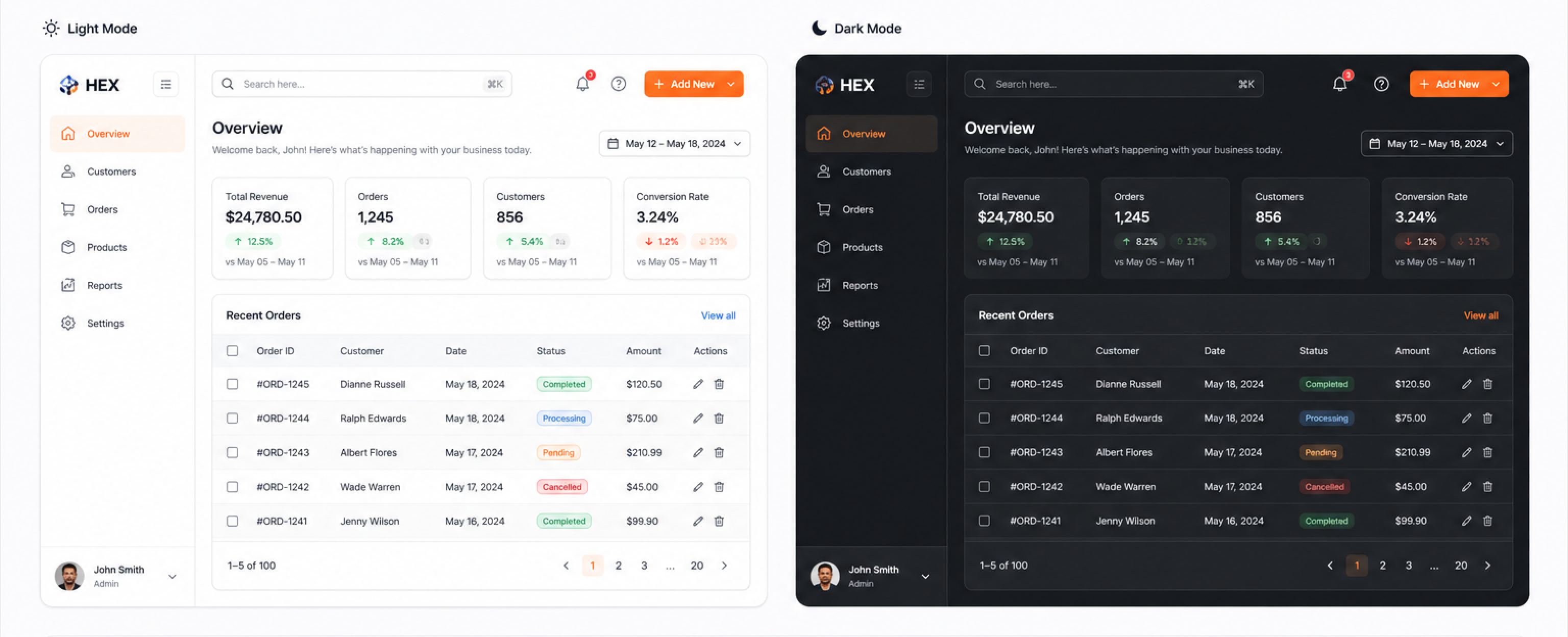The image size is (1568, 637).
Task: Click View all link in dark mode
Action: click(1481, 315)
